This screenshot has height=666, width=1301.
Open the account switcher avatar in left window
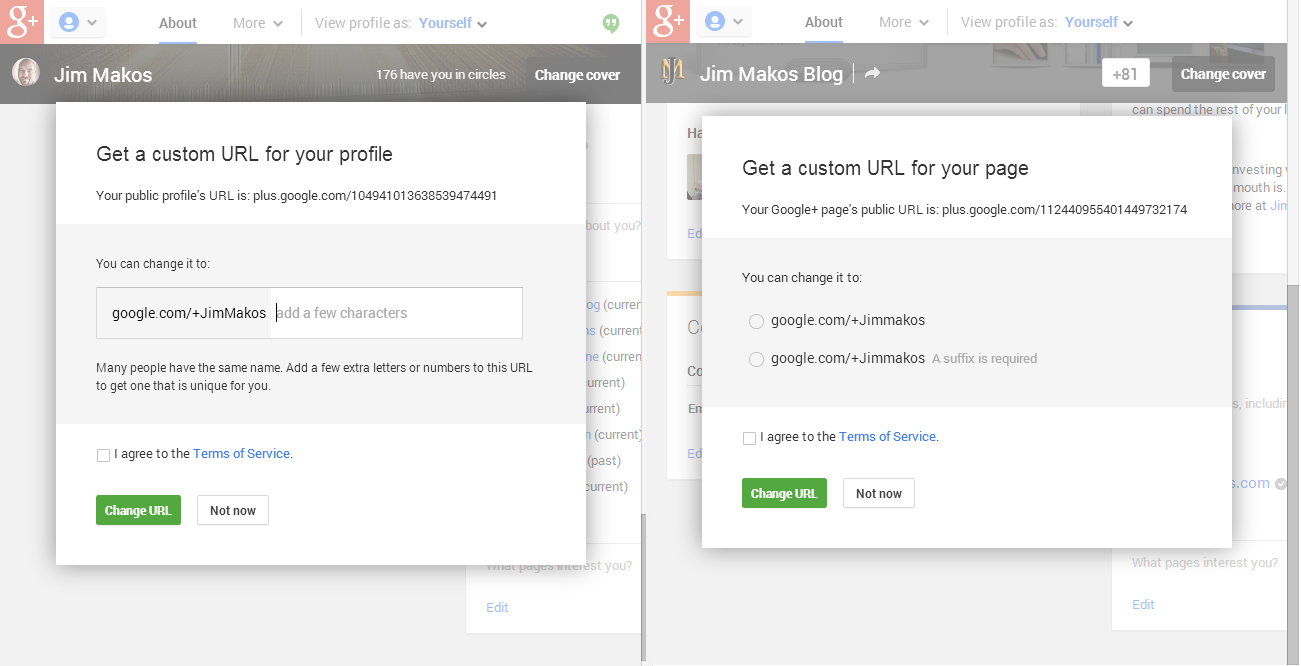pos(77,22)
